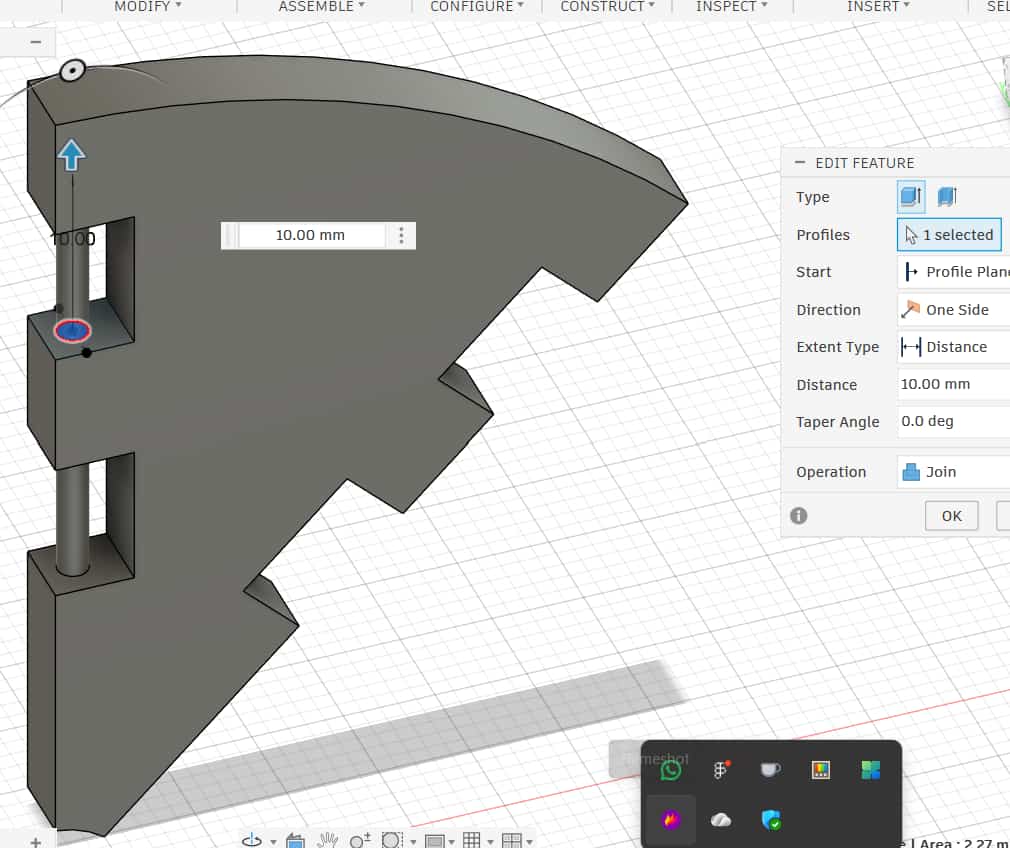The height and width of the screenshot is (848, 1010).
Task: Open the Zoom Window dropdown arrow
Action: 414,842
